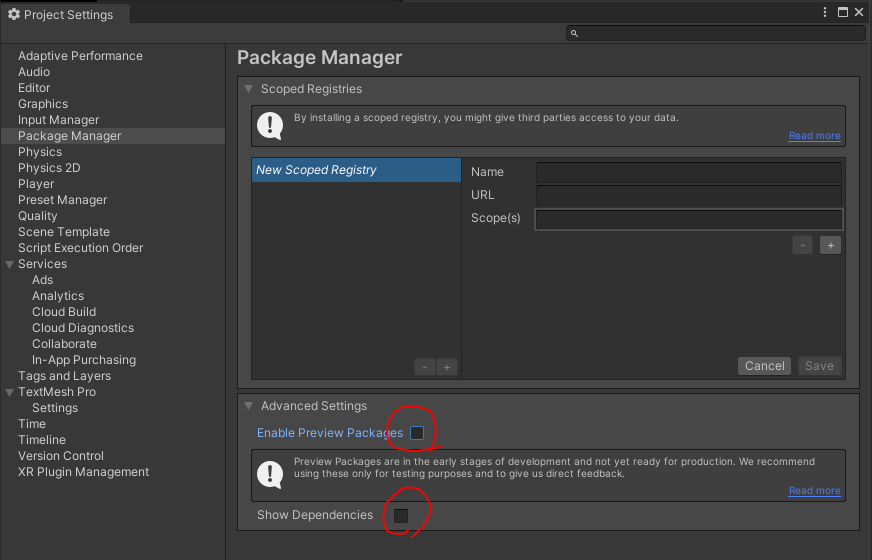Go to Graphics settings
Viewport: 872px width, 560px height.
(43, 104)
